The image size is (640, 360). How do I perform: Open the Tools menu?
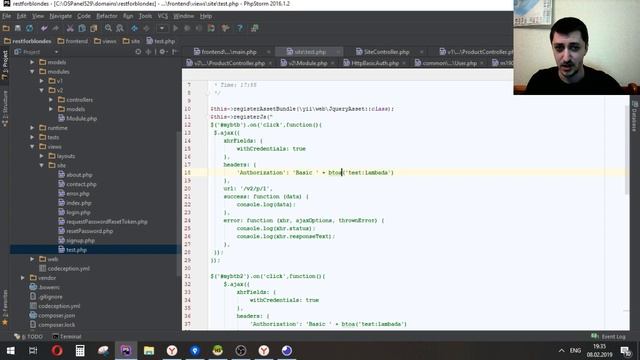coord(145,16)
